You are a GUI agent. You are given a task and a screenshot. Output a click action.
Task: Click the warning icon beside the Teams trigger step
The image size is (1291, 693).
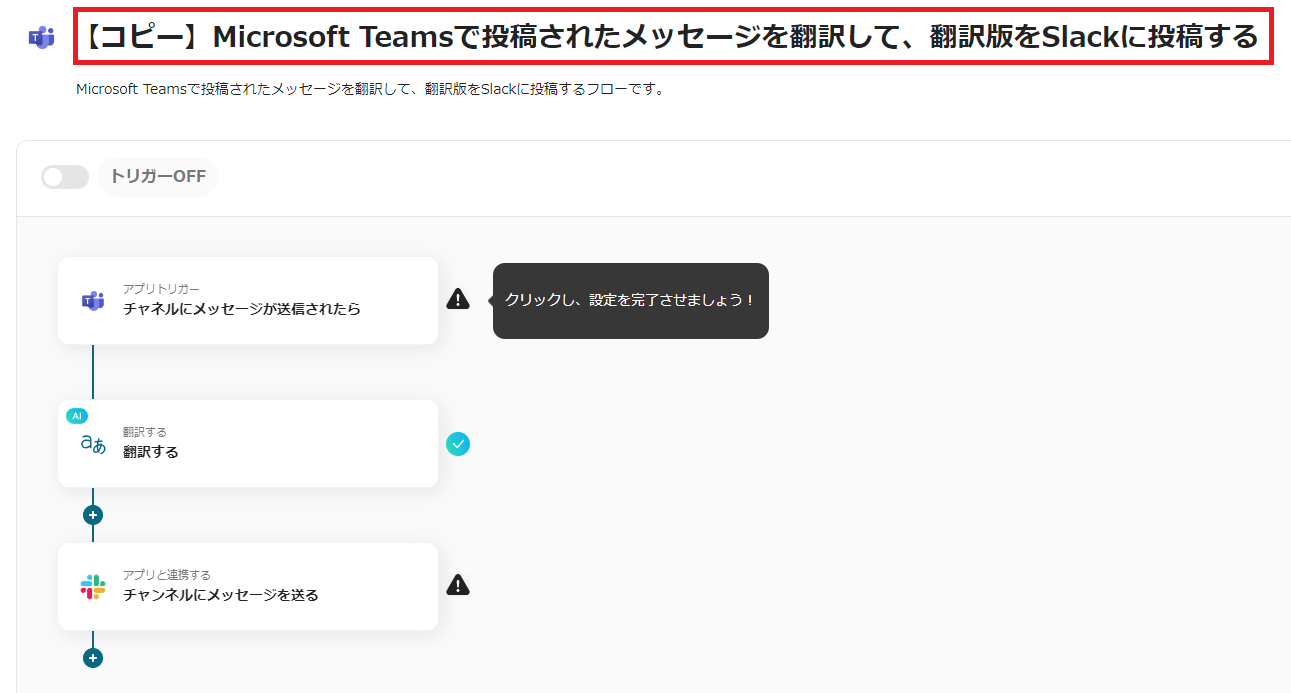click(458, 299)
